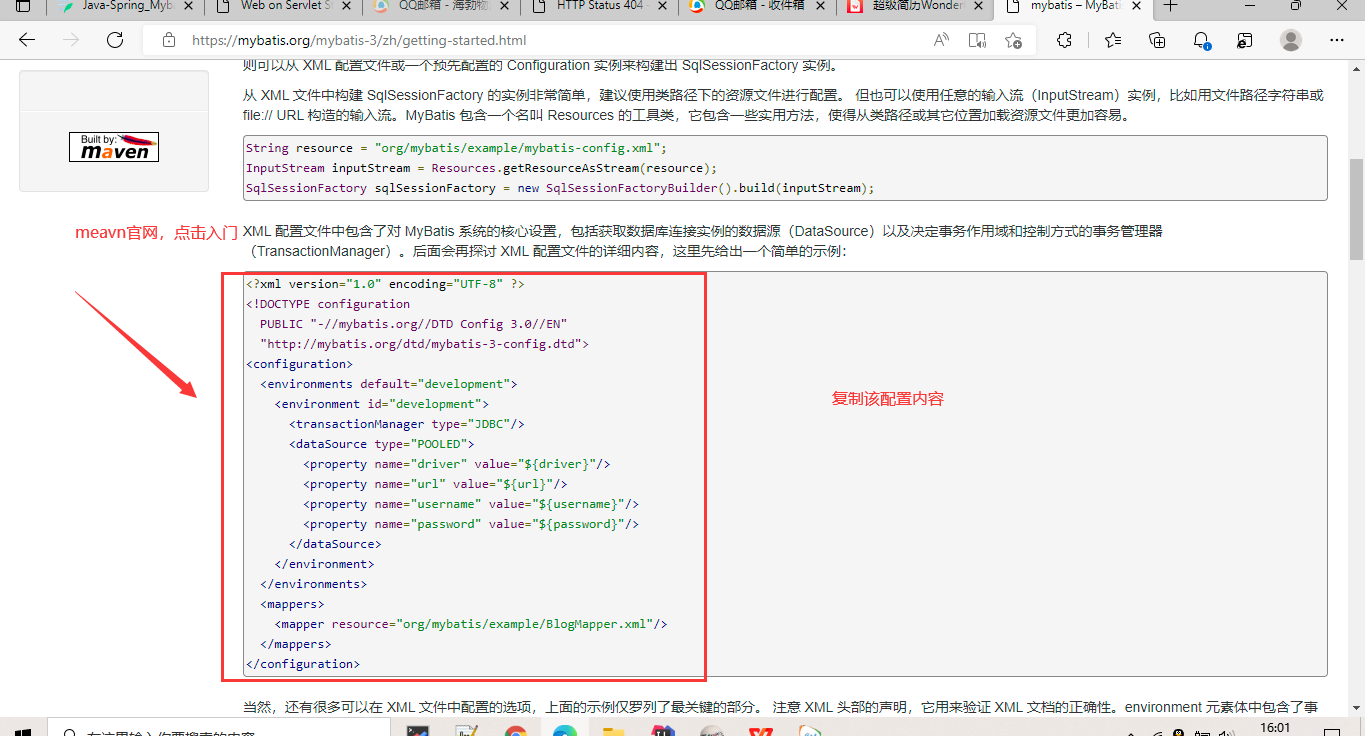Turn on Read aloud for this page

941,40
